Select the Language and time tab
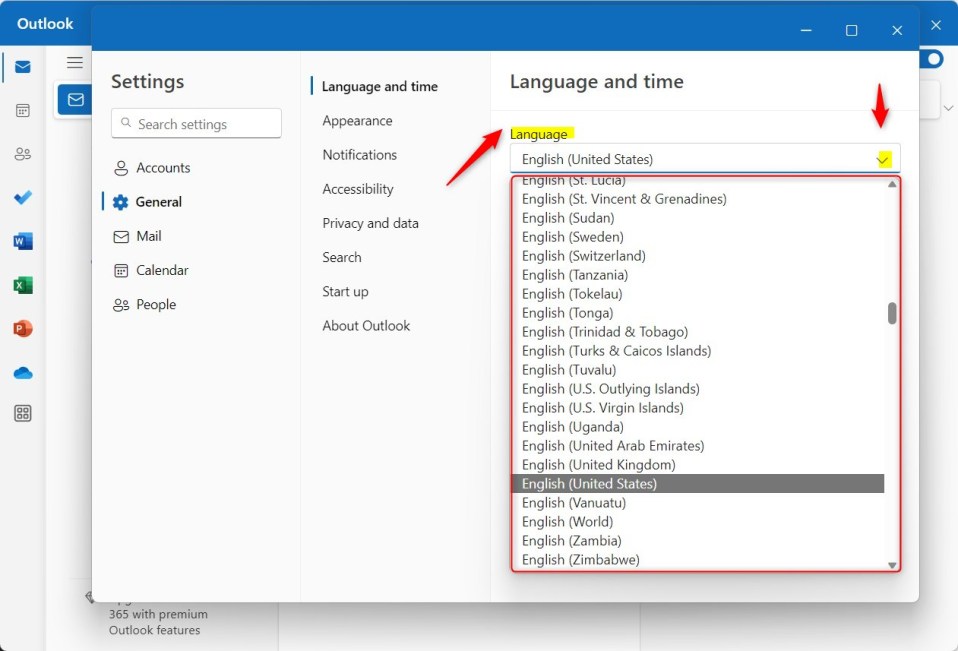This screenshot has height=651, width=958. [x=379, y=87]
